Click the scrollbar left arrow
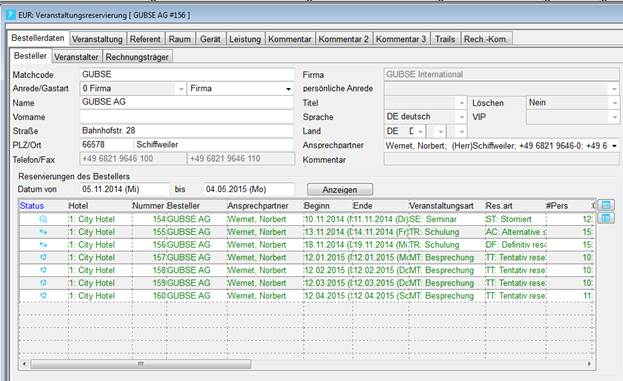Screen dimensions: 623x381 [x=24, y=364]
